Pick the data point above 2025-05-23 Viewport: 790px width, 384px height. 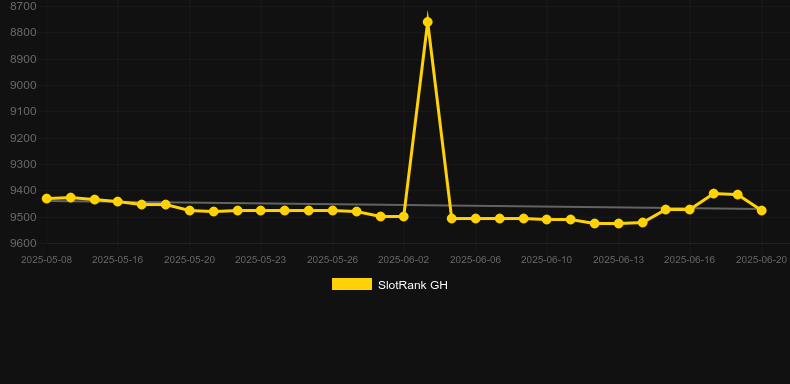tap(260, 210)
